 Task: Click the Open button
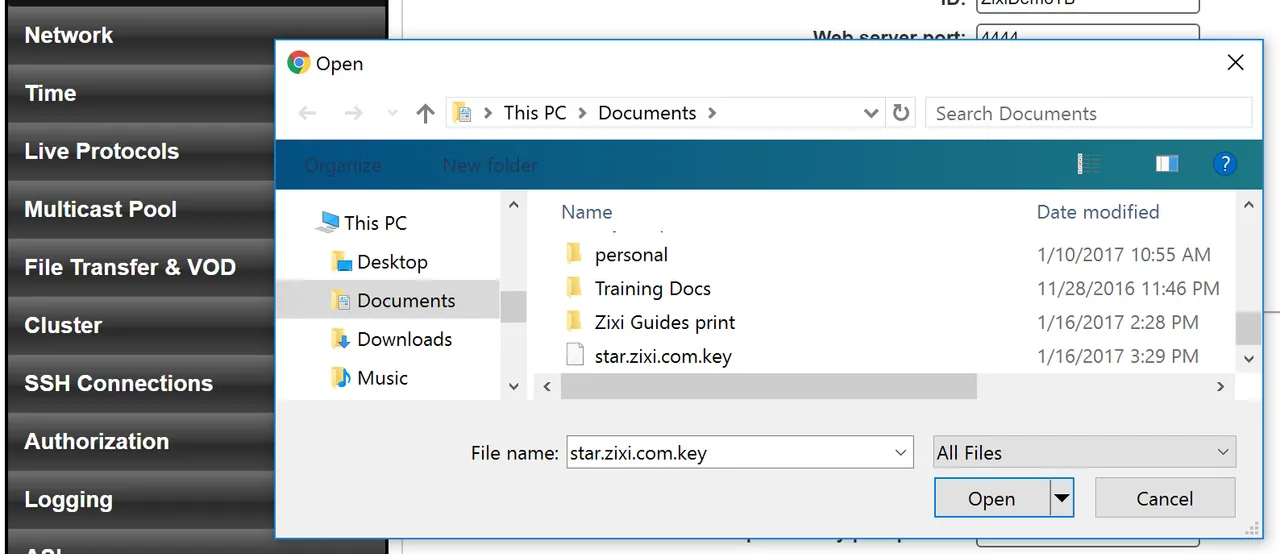[991, 498]
